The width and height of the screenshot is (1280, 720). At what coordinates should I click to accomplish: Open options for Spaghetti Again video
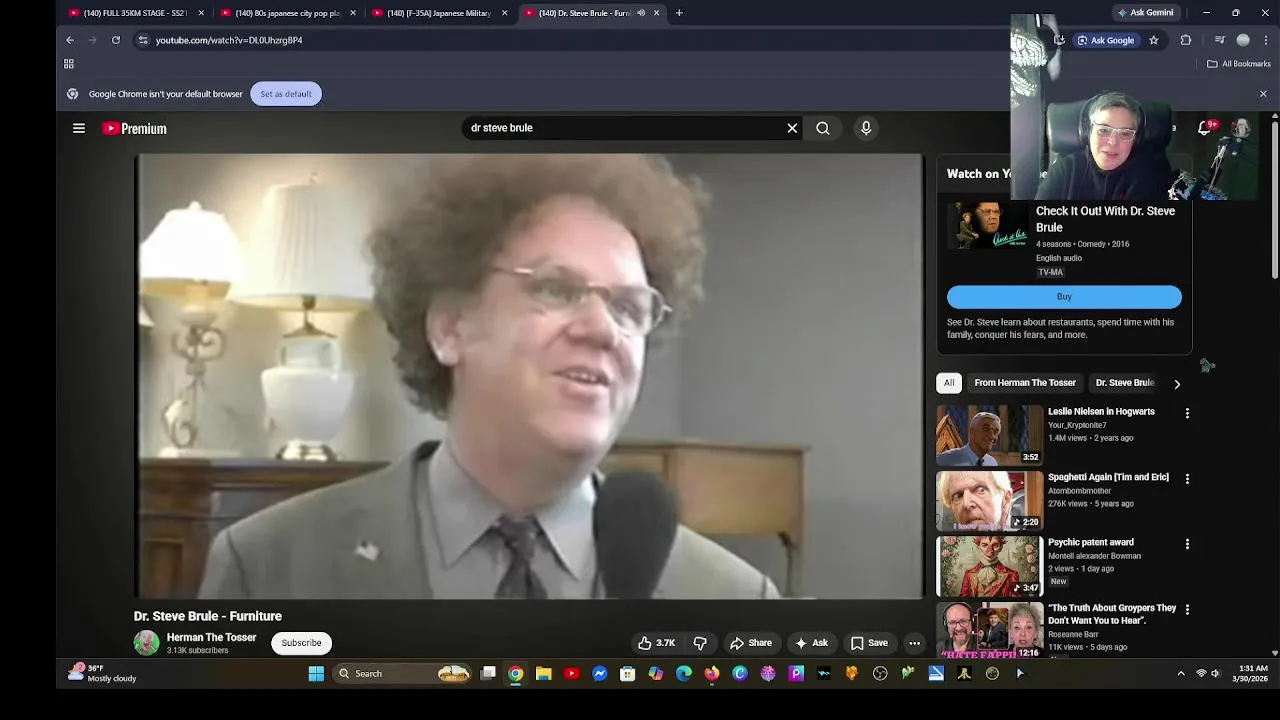1187,479
